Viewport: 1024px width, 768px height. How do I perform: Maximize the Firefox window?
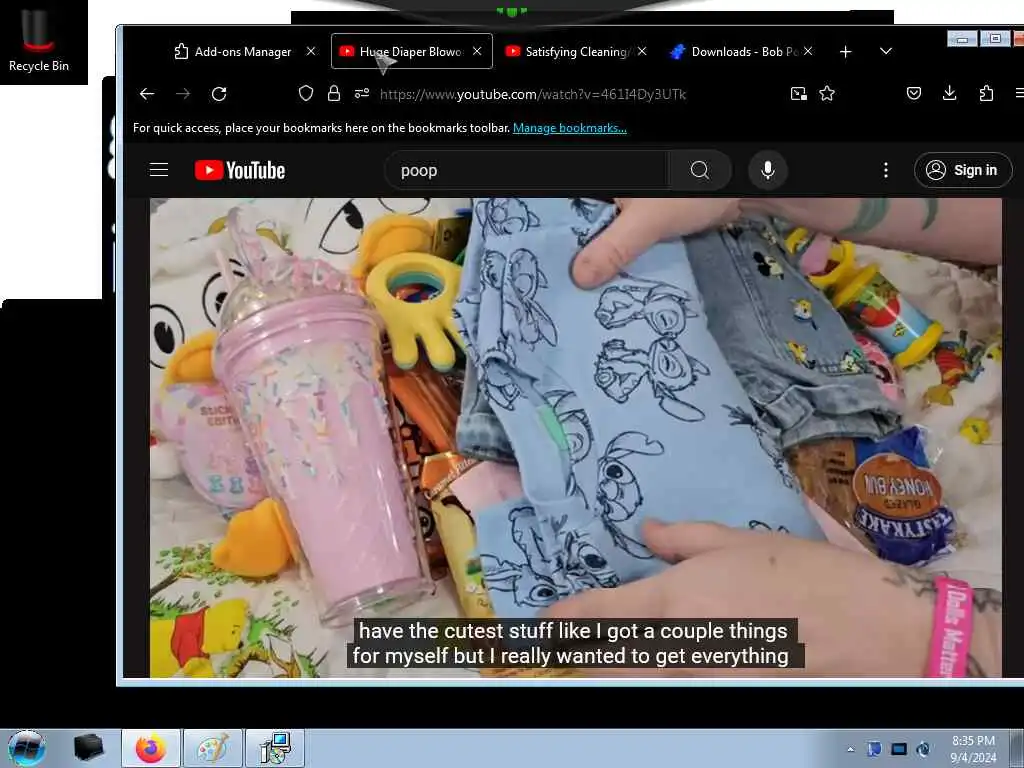pos(995,39)
